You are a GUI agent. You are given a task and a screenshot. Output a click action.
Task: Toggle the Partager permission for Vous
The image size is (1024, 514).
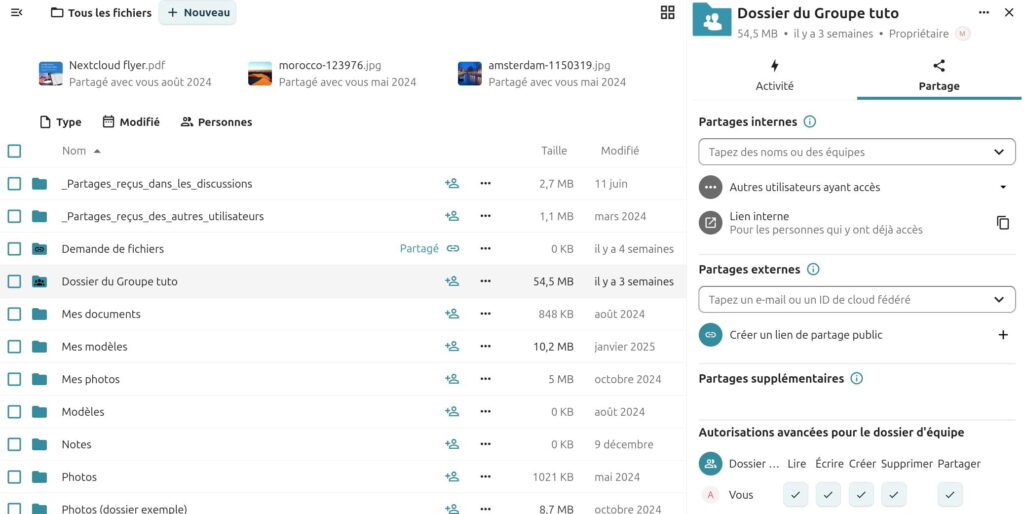(x=950, y=495)
